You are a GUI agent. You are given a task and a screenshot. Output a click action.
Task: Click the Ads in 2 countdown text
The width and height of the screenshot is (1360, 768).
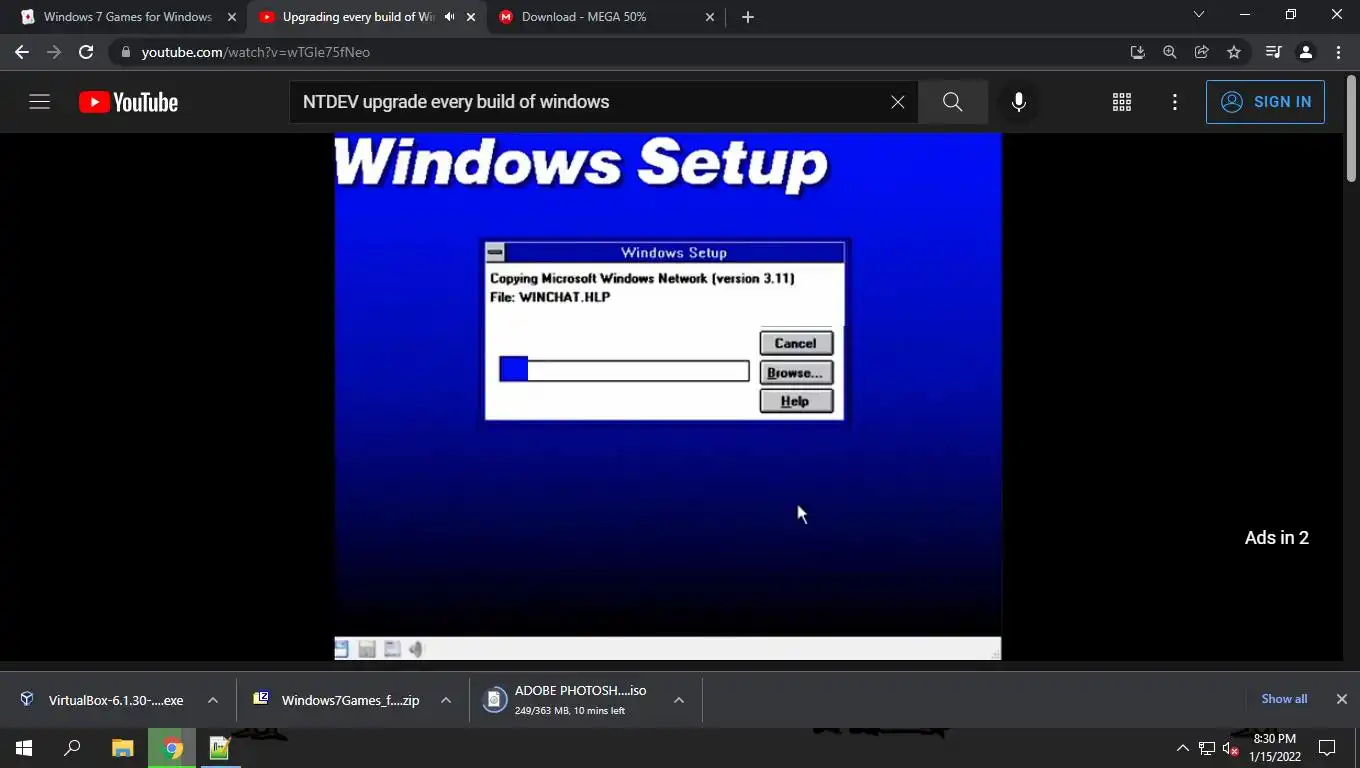pyautogui.click(x=1277, y=538)
